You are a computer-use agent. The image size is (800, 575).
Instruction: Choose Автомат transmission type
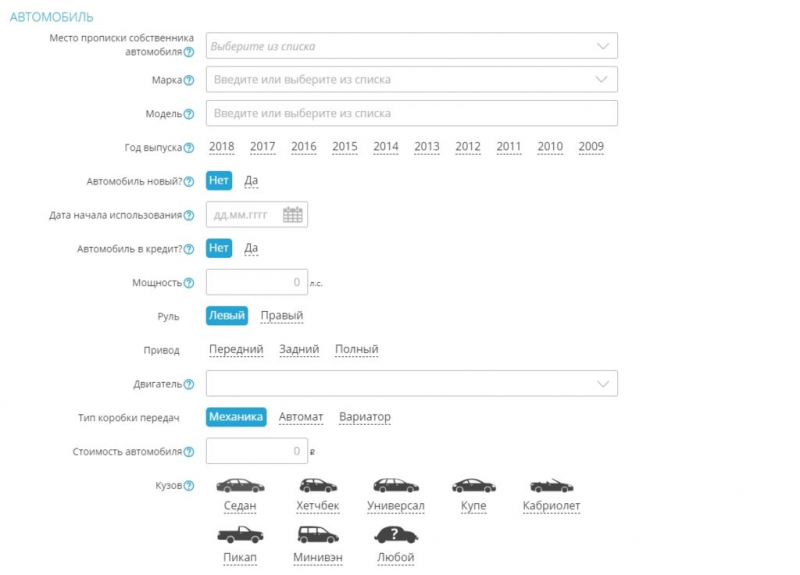click(301, 417)
